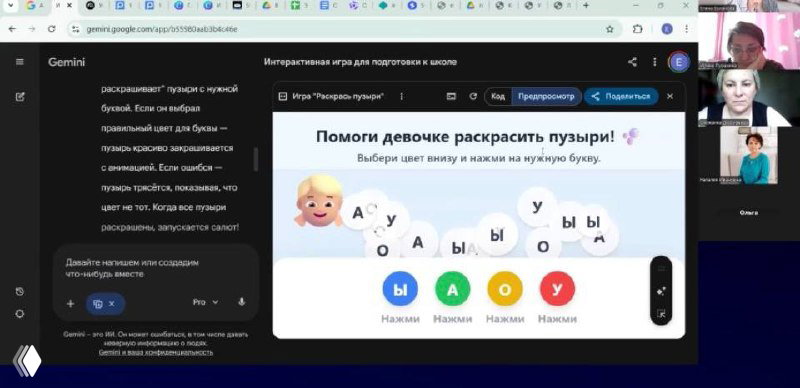Viewport: 800px width, 388px height.
Task: Select the video thumbnail of the woman in teal
Action: pos(748,155)
